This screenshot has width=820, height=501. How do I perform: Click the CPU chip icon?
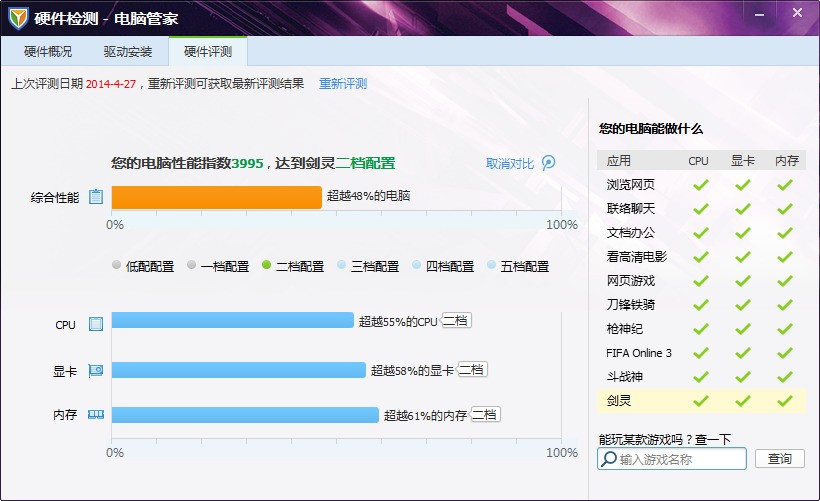(x=96, y=324)
